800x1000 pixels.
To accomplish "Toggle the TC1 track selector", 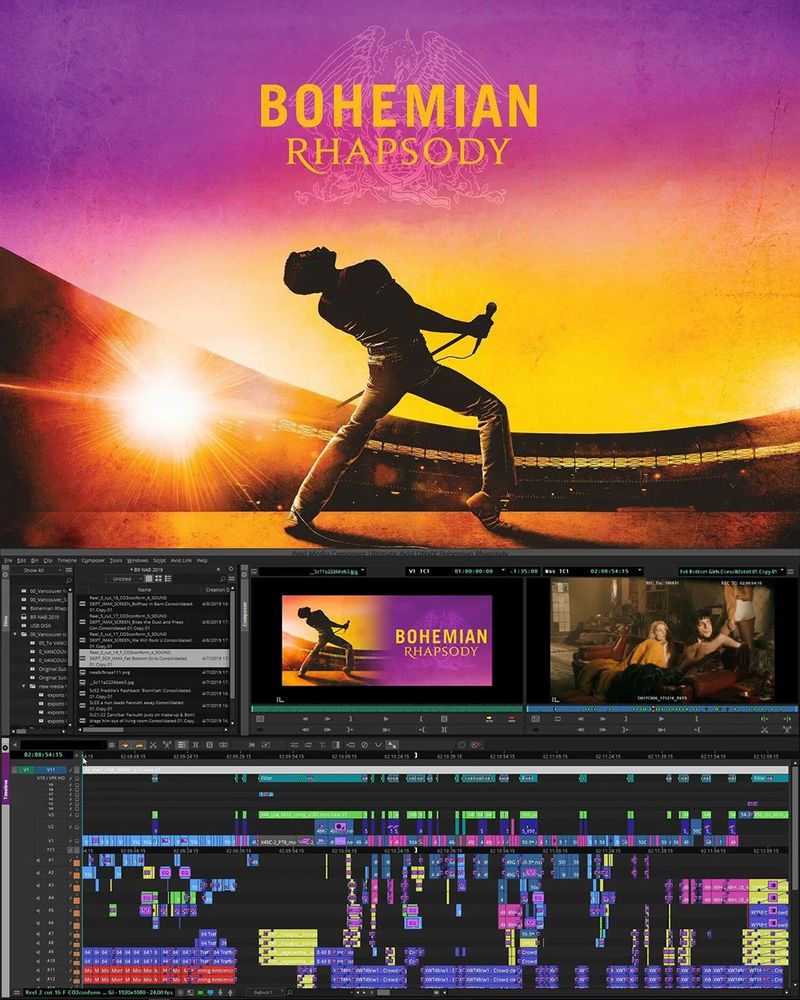I will (x=51, y=849).
